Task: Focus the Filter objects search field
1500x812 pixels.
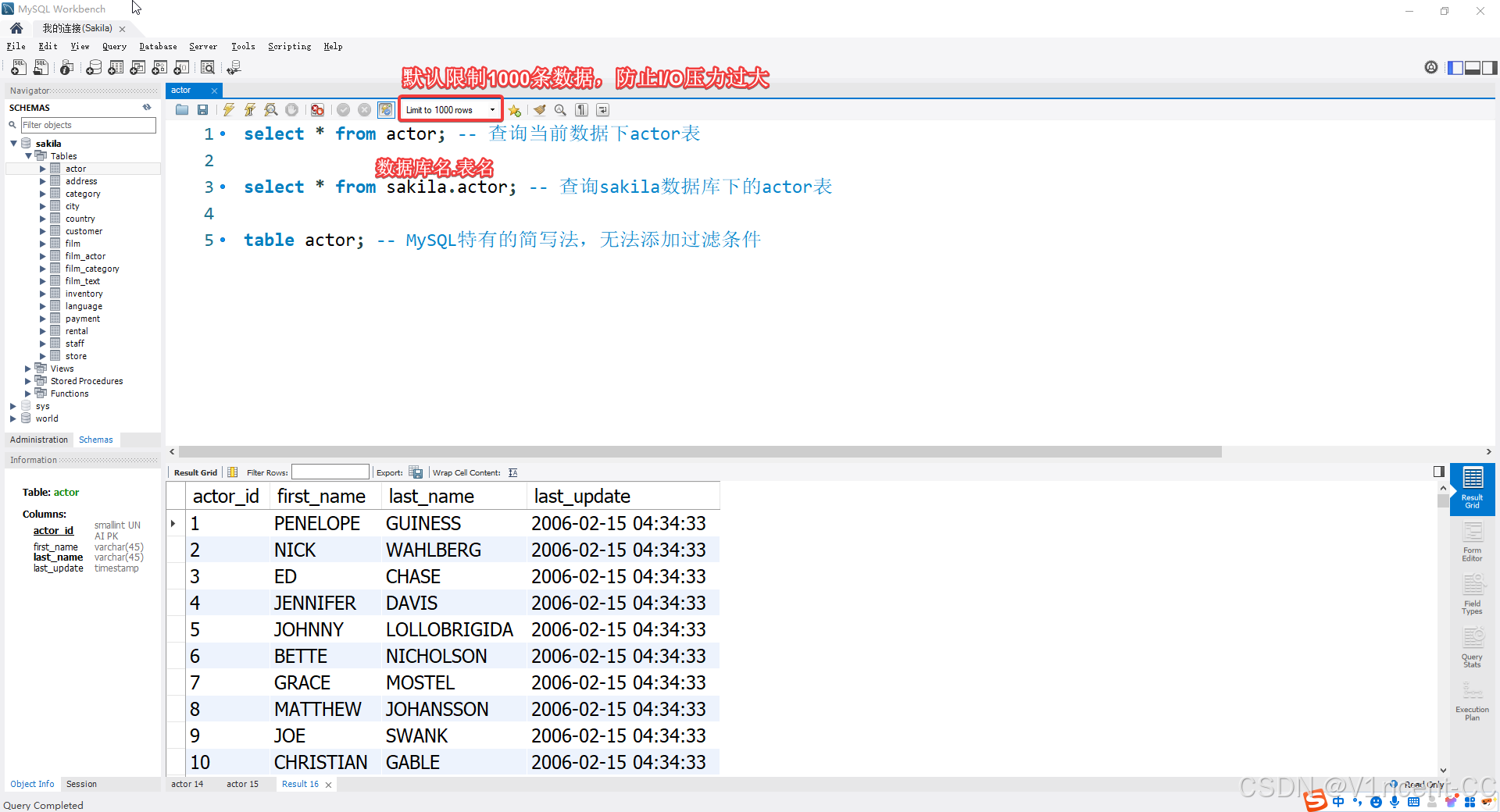Action: (88, 125)
